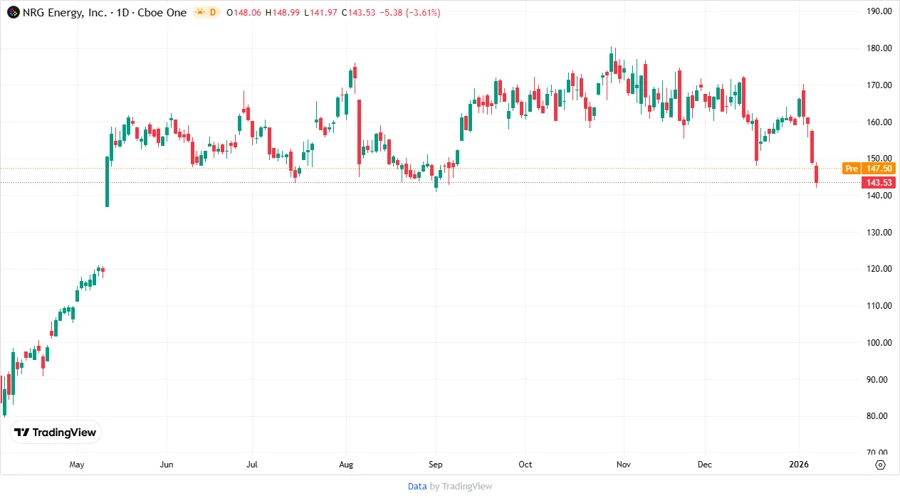
Task: Click the change value −5.38 (−3.61%)
Action: click(x=410, y=13)
